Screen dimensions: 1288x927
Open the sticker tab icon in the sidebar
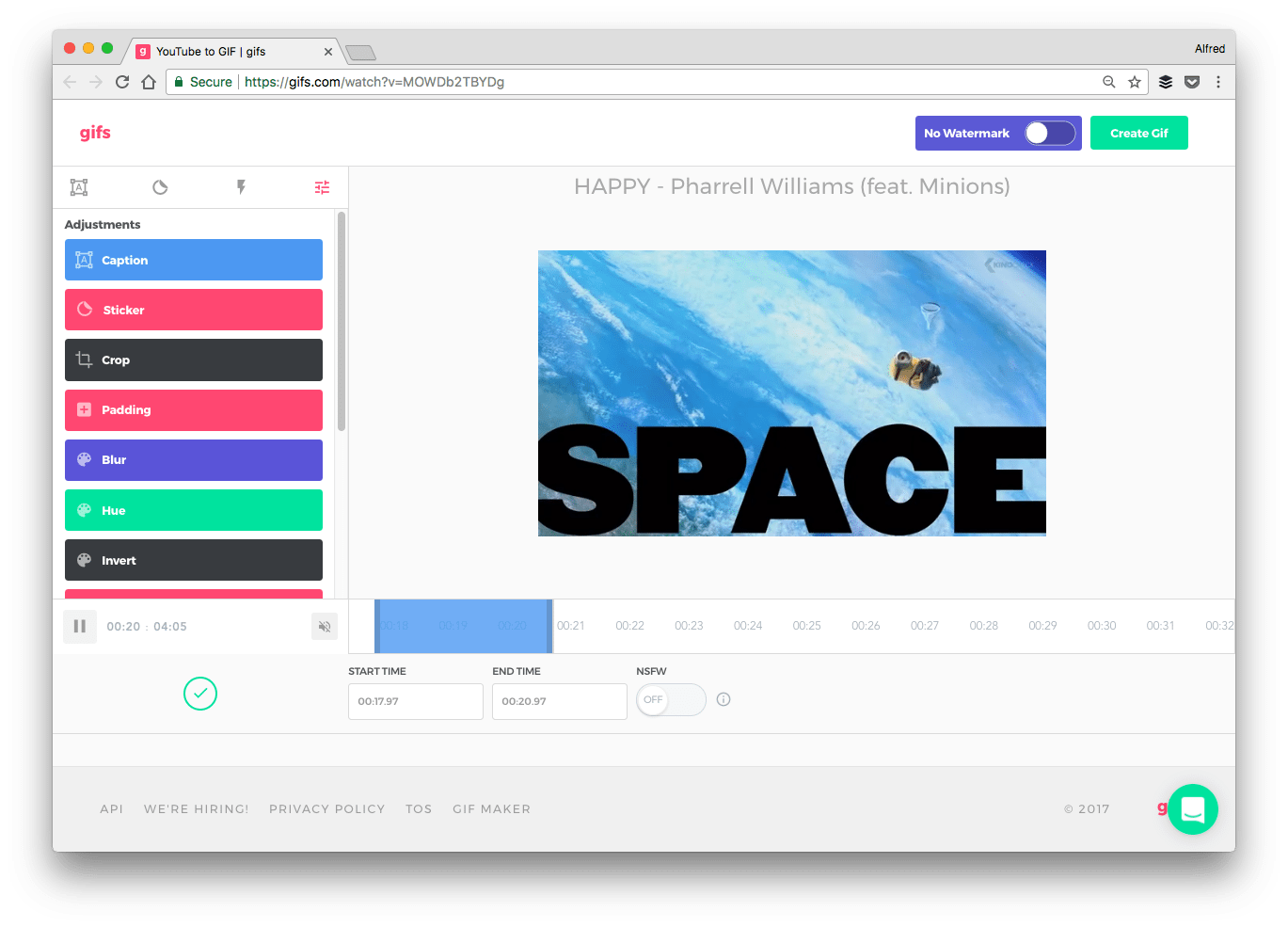160,187
